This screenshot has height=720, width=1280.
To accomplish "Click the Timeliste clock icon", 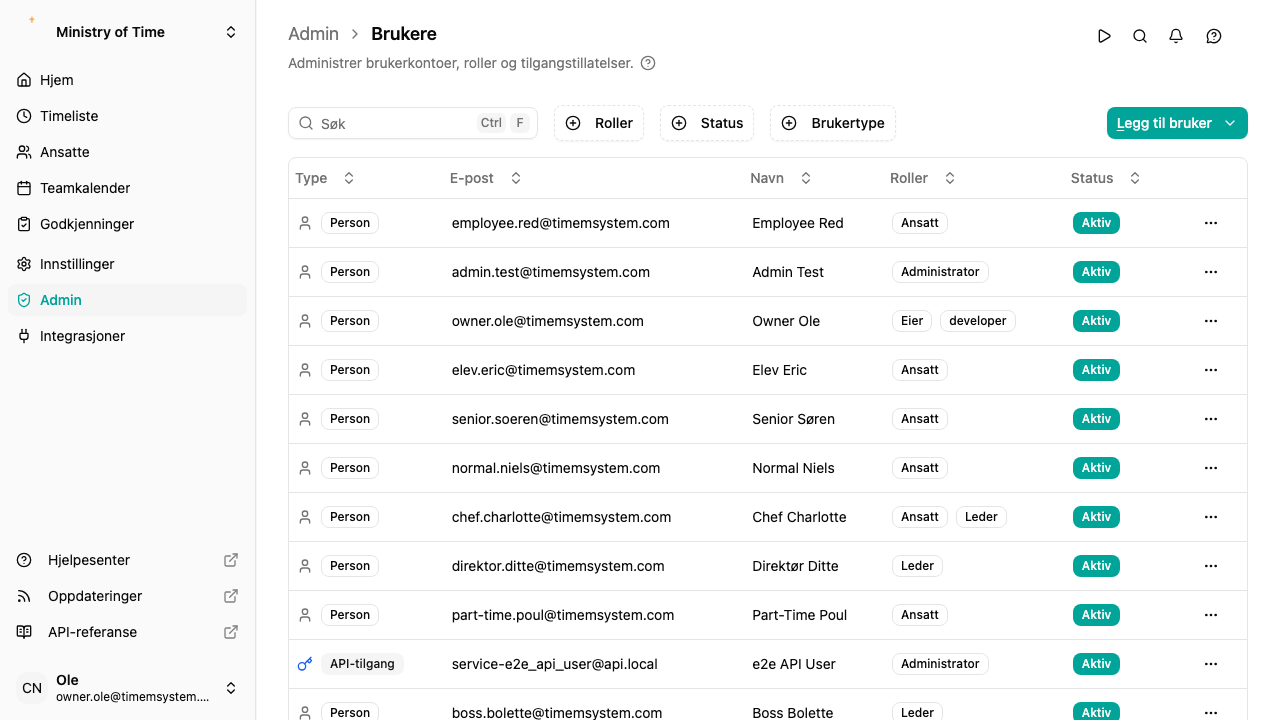I will point(24,116).
